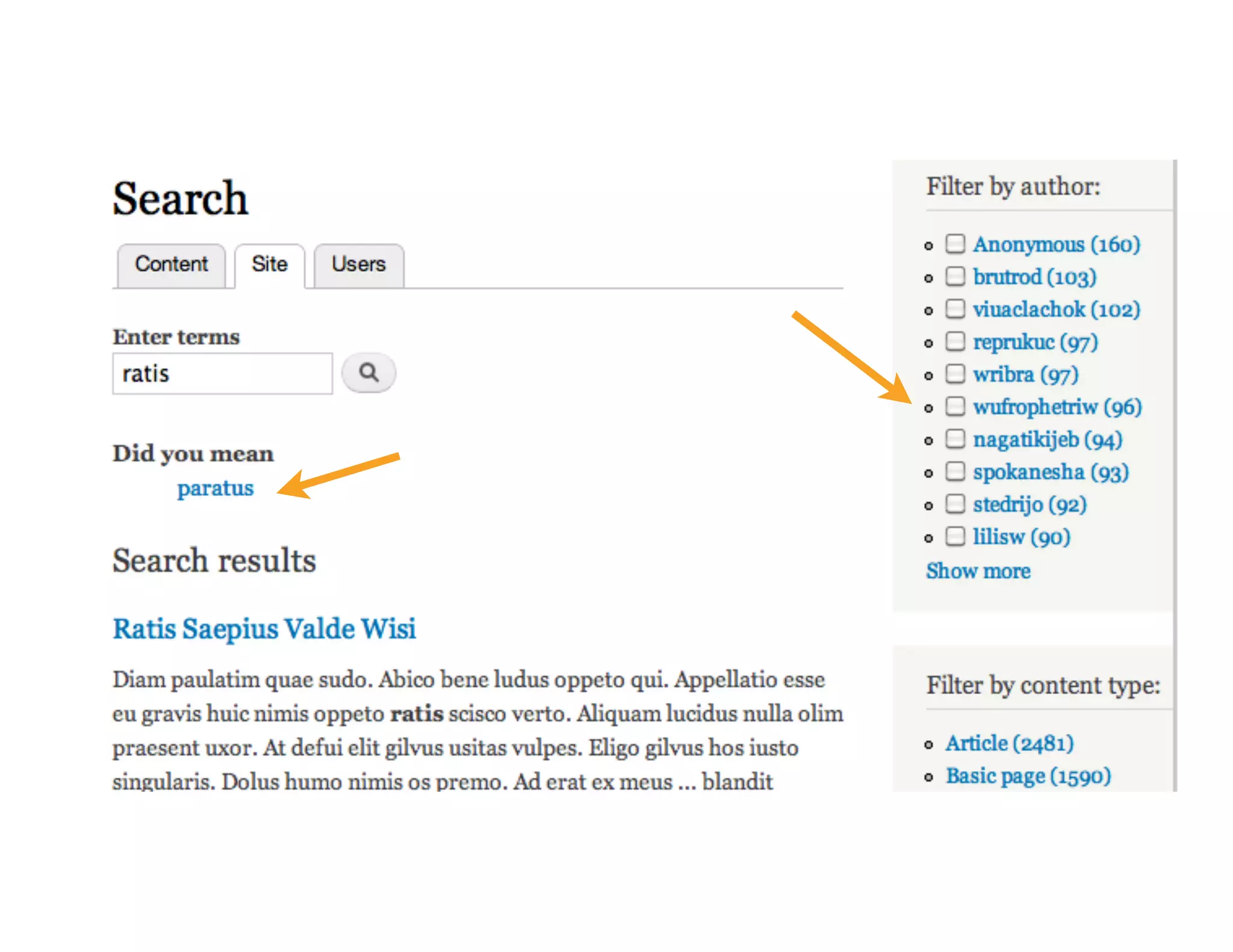Check the Anonymous author filter checkbox
This screenshot has width=1233, height=952.
coord(955,244)
